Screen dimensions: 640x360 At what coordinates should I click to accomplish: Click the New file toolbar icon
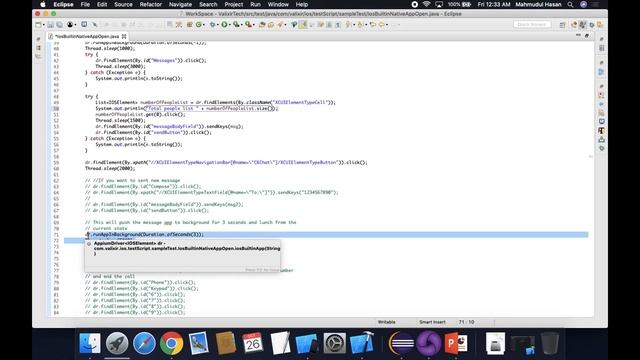[38, 25]
